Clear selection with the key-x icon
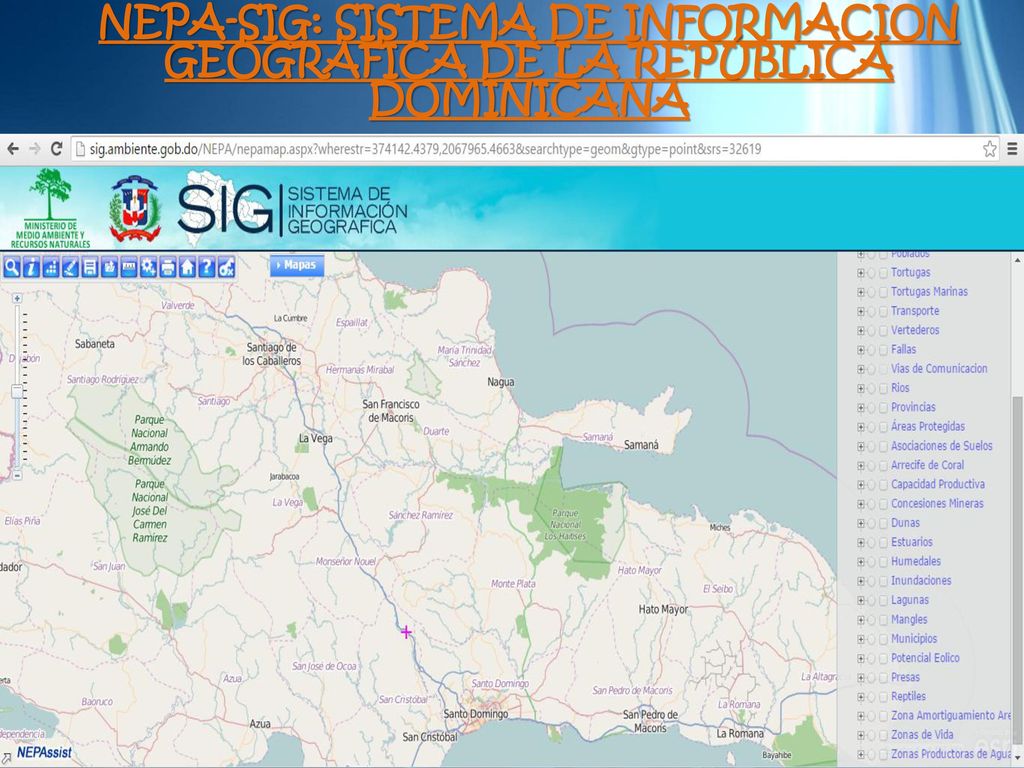 (x=226, y=267)
